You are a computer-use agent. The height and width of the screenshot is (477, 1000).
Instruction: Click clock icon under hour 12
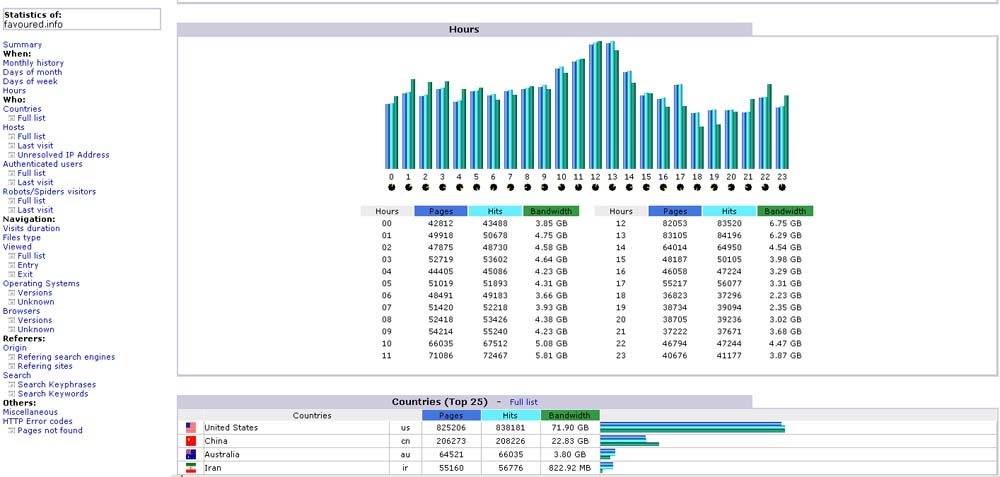click(595, 187)
